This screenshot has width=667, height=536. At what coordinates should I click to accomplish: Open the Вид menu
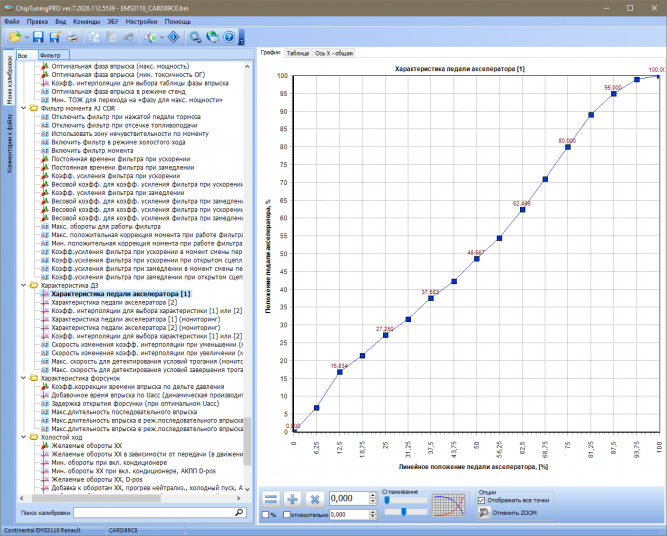(61, 21)
